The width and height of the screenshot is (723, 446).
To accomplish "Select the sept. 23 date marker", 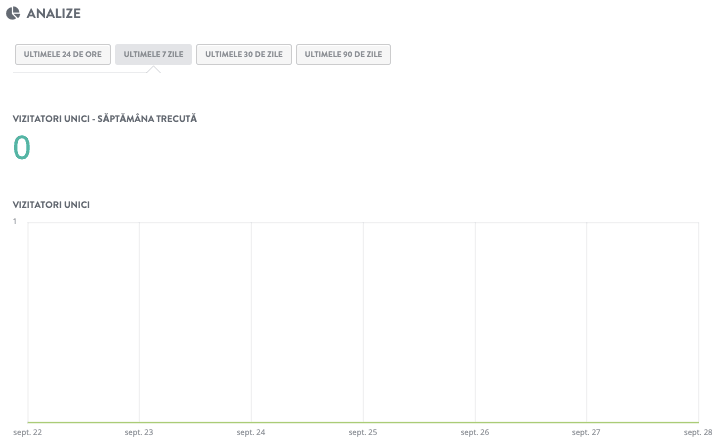I will click(x=139, y=433).
